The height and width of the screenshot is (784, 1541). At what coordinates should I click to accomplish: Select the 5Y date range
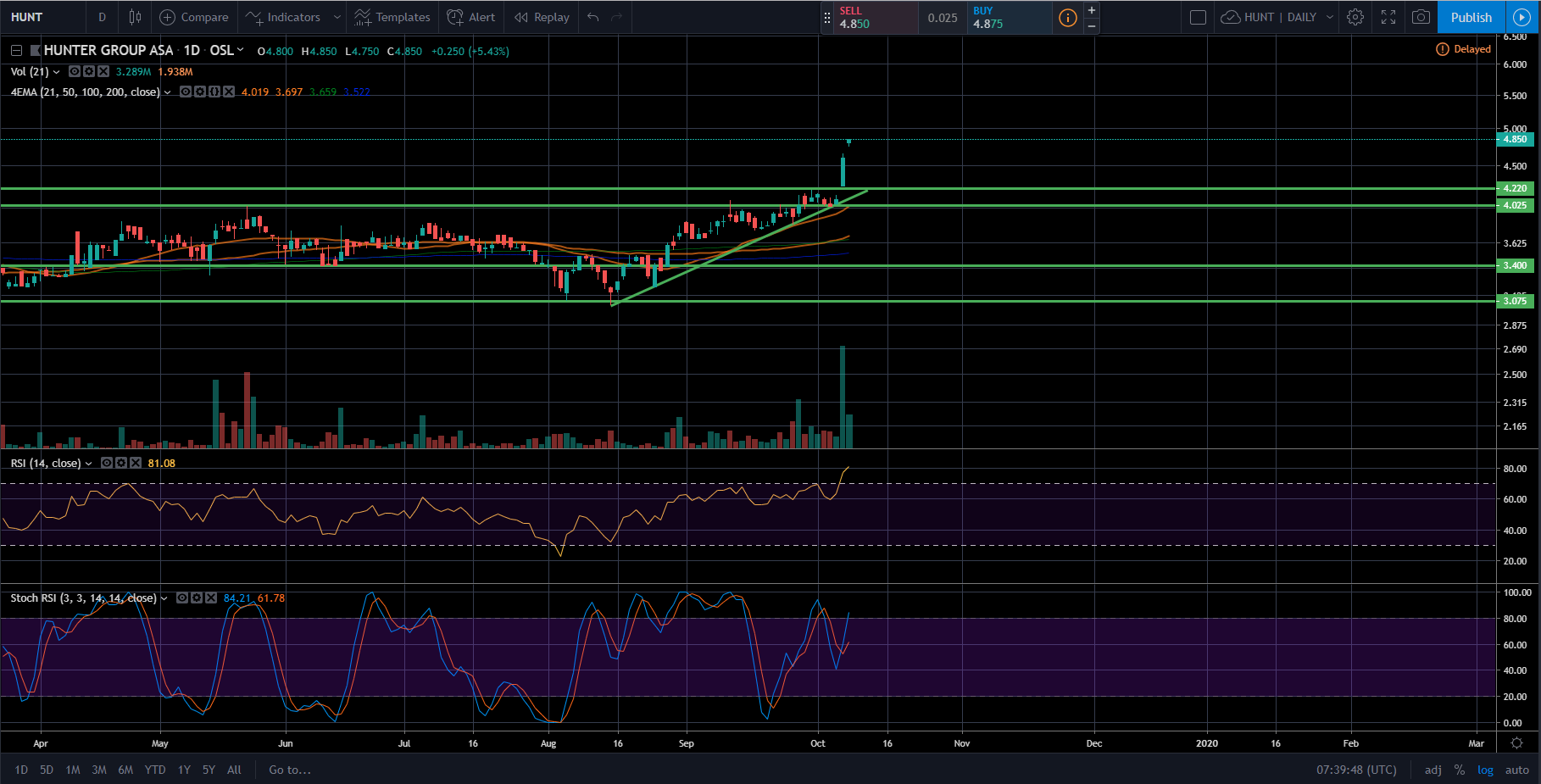[209, 770]
